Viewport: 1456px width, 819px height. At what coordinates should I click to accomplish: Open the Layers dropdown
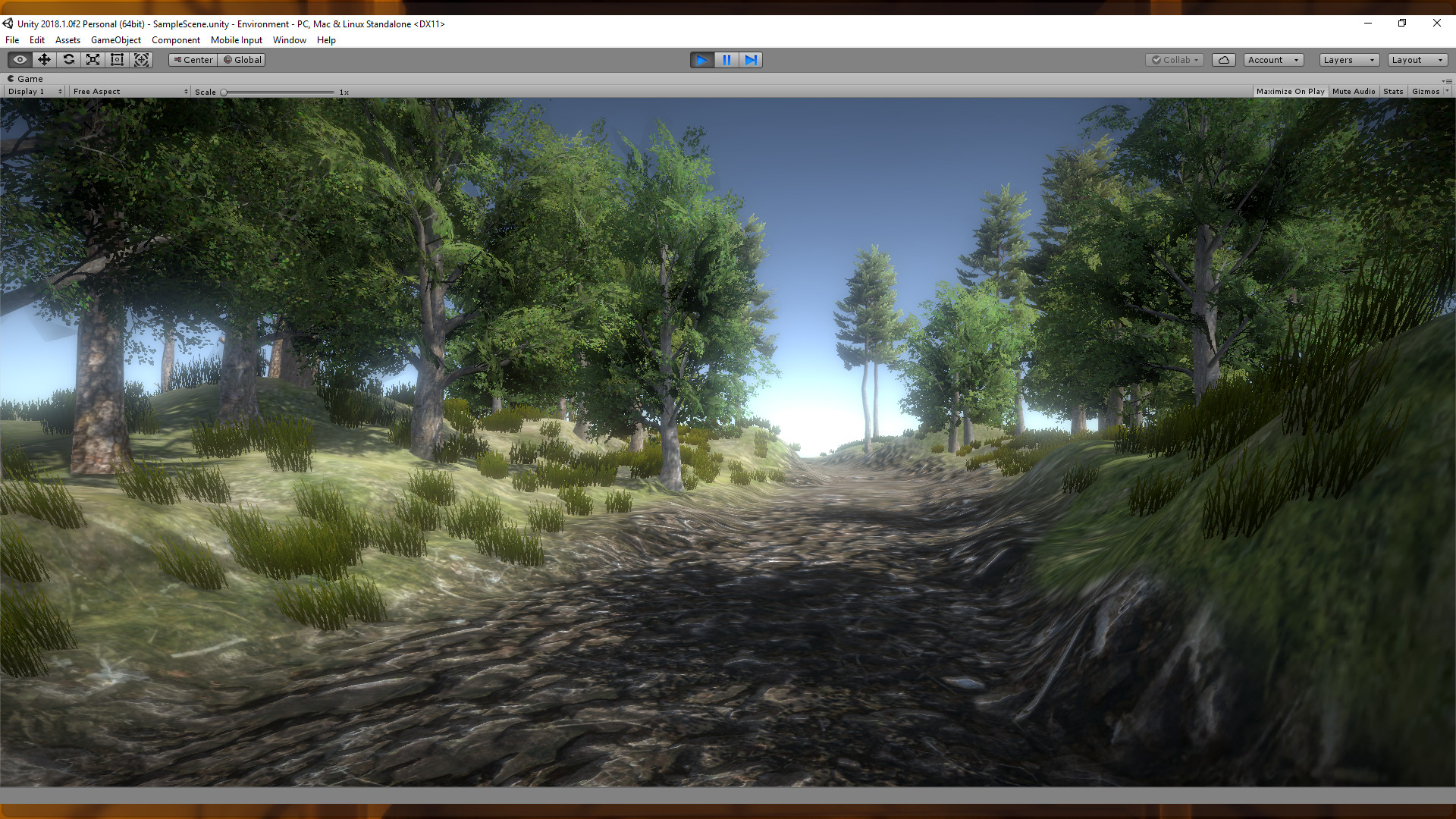tap(1349, 60)
